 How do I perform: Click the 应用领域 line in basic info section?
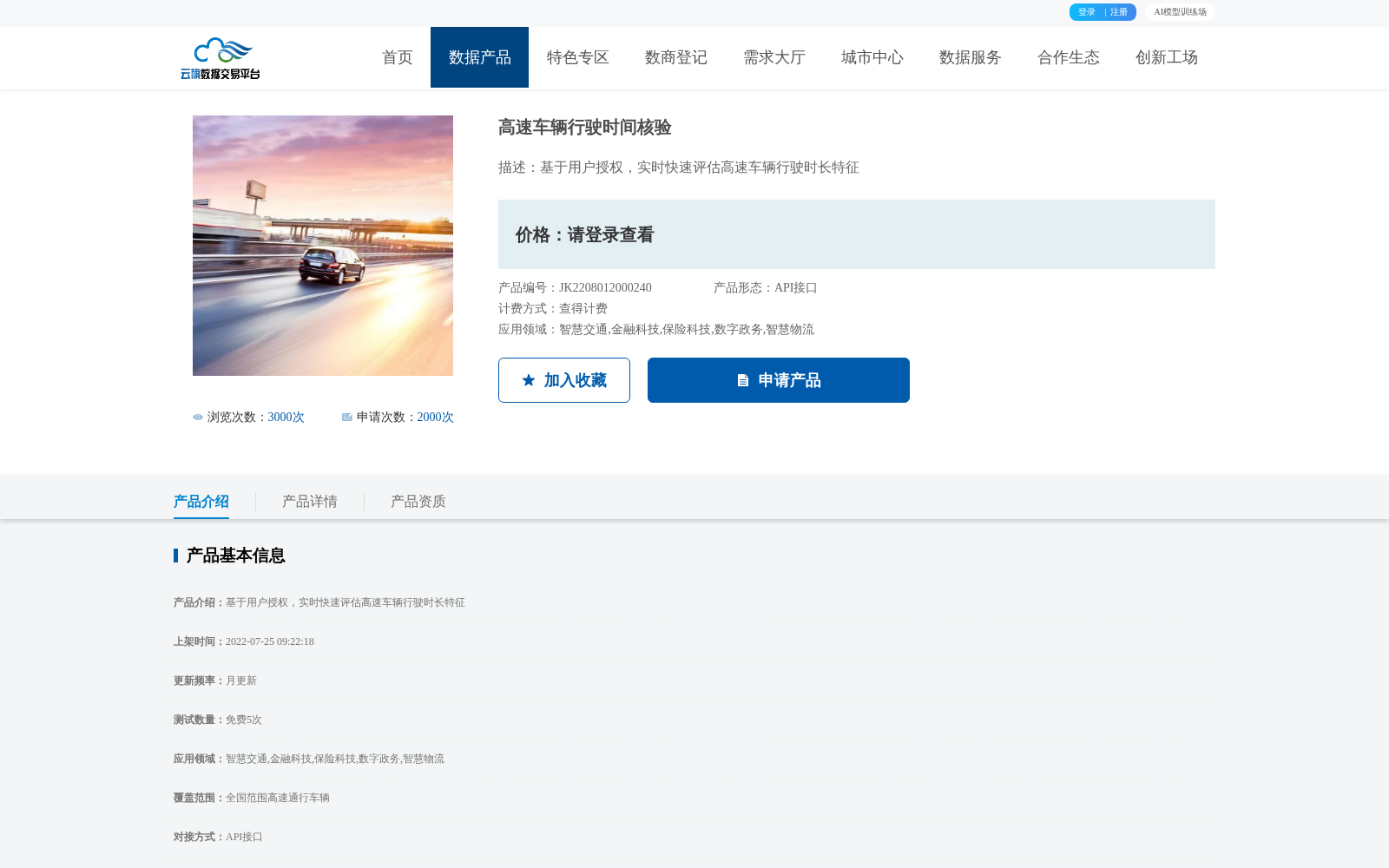click(x=309, y=759)
